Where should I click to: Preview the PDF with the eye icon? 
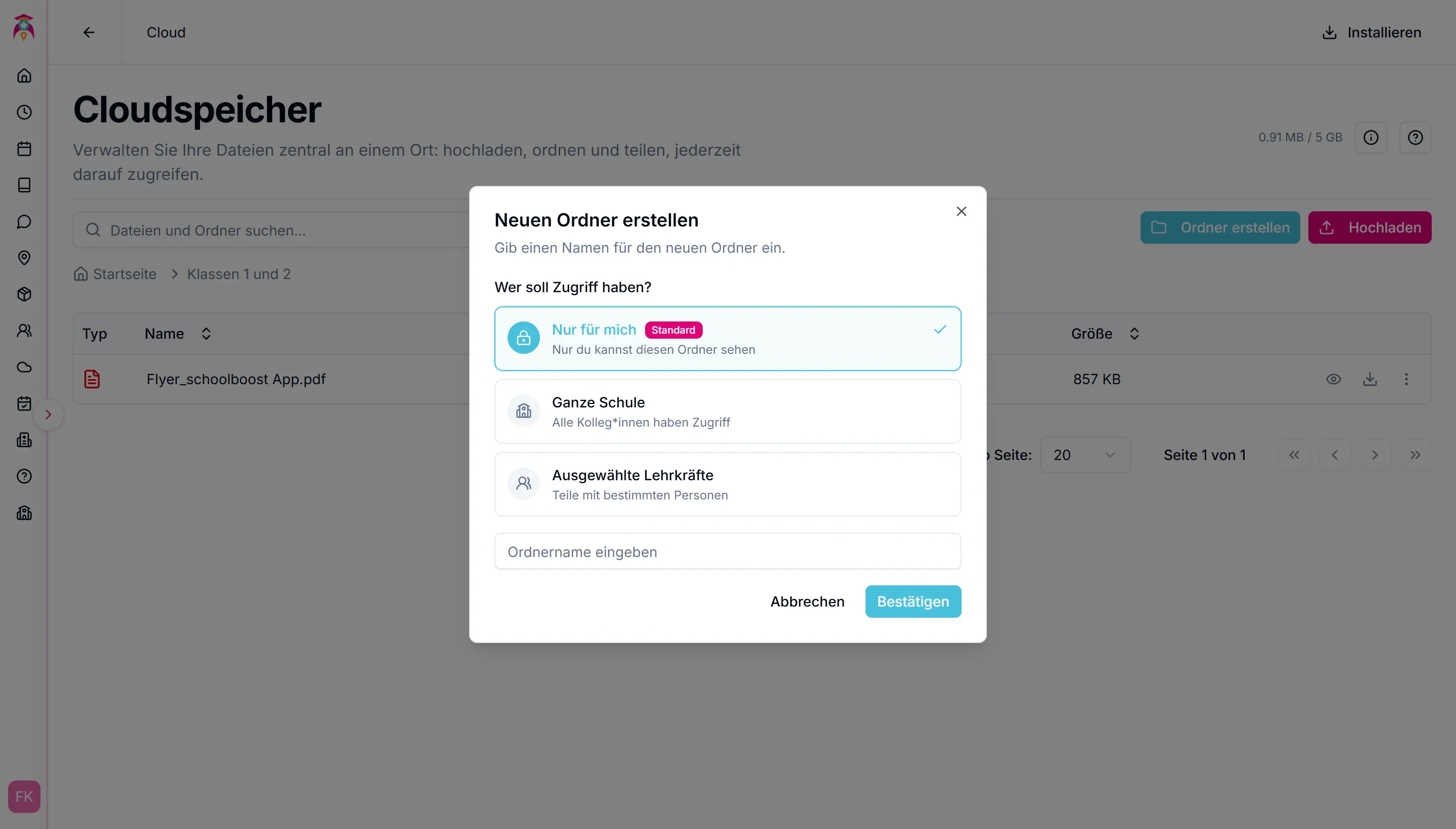coord(1333,379)
